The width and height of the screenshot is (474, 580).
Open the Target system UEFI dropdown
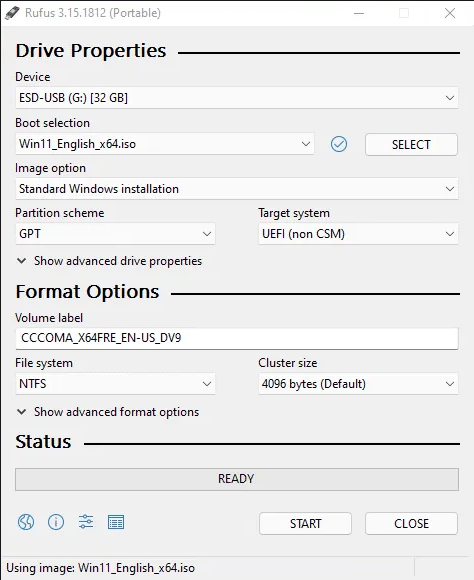358,234
